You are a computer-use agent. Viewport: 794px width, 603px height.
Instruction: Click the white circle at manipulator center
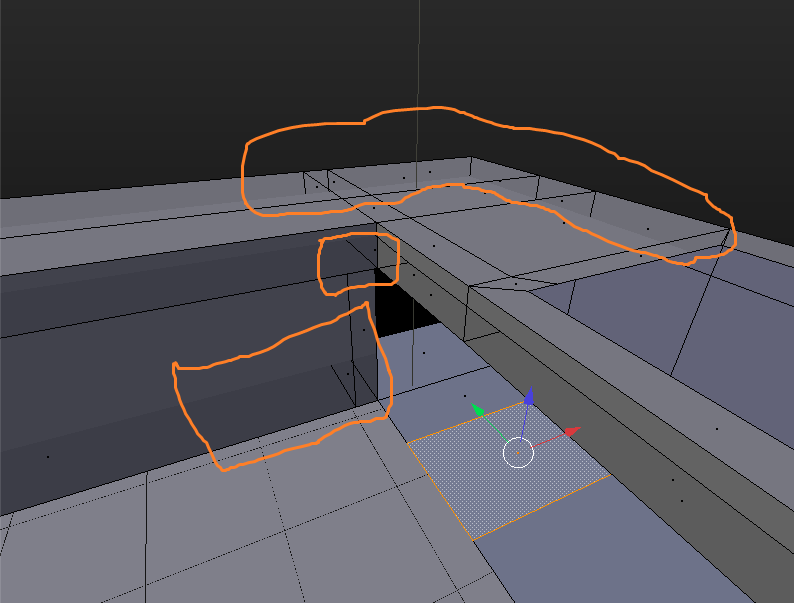518,453
